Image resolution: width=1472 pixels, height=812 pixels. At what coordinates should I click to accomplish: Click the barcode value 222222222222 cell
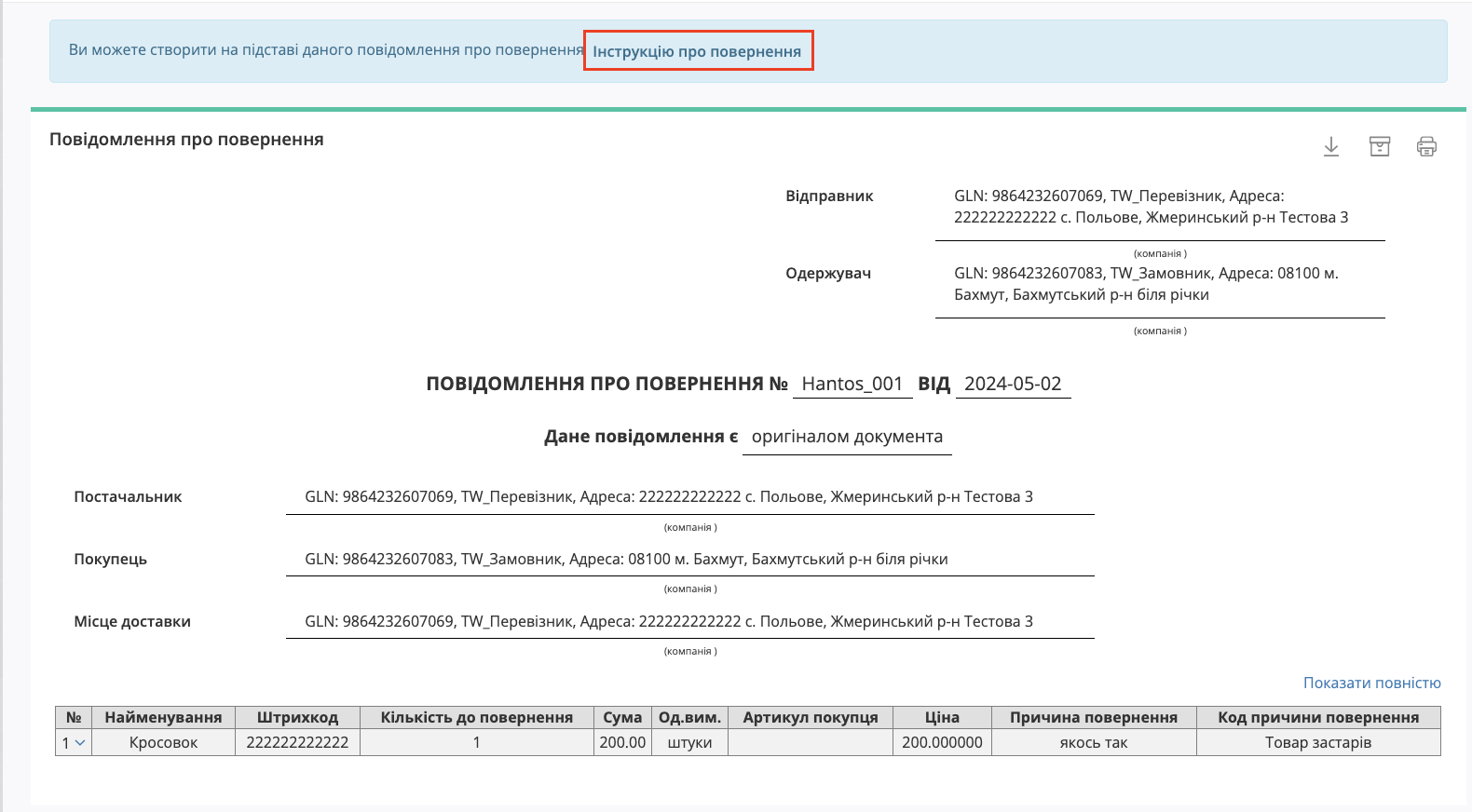(x=297, y=742)
